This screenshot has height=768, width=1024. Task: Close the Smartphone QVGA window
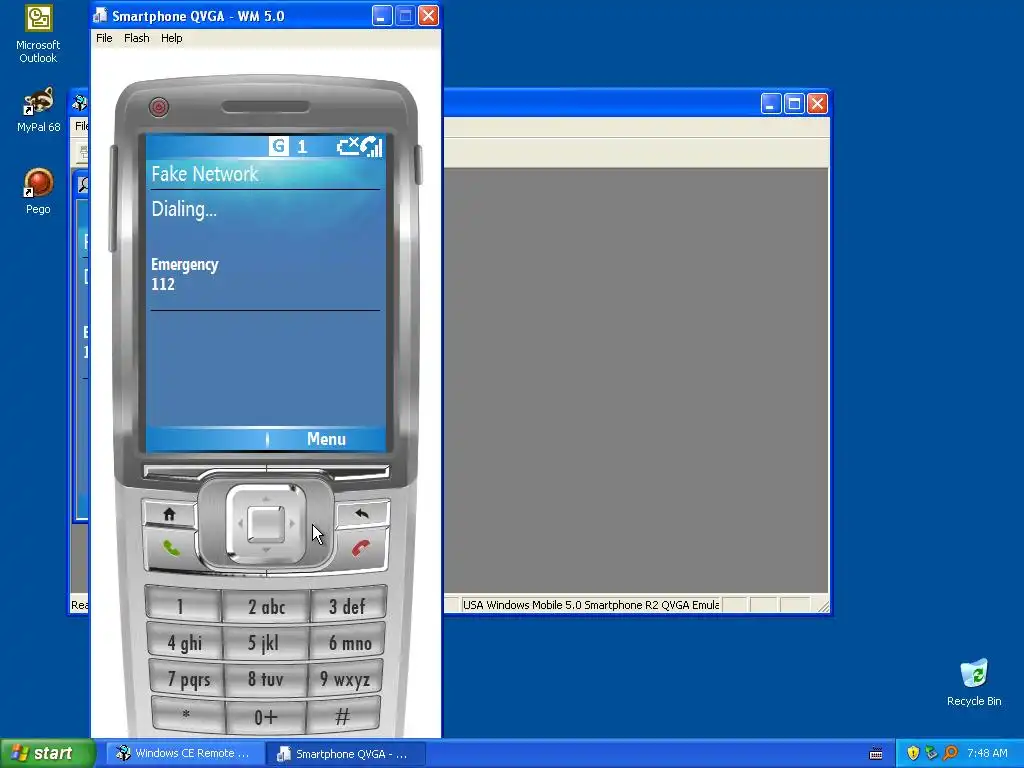(428, 16)
